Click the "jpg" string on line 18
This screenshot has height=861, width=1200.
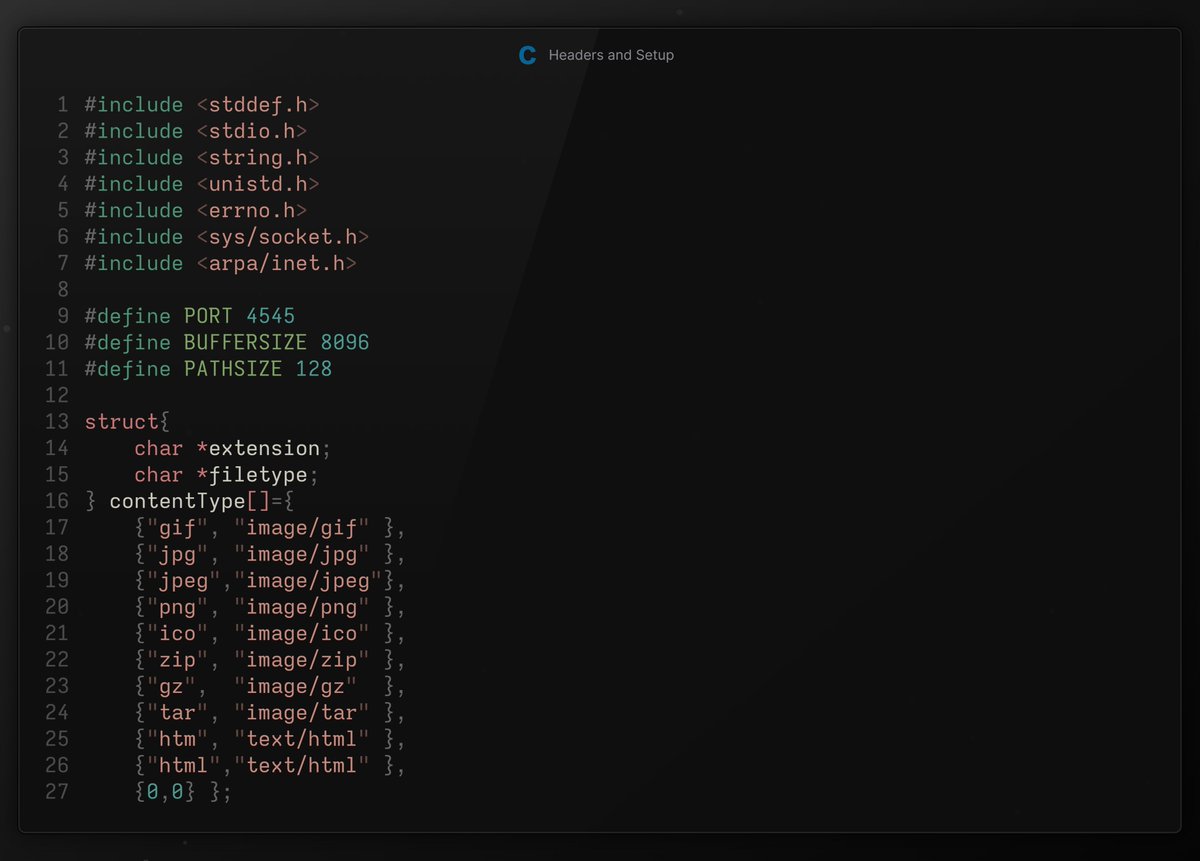177,554
